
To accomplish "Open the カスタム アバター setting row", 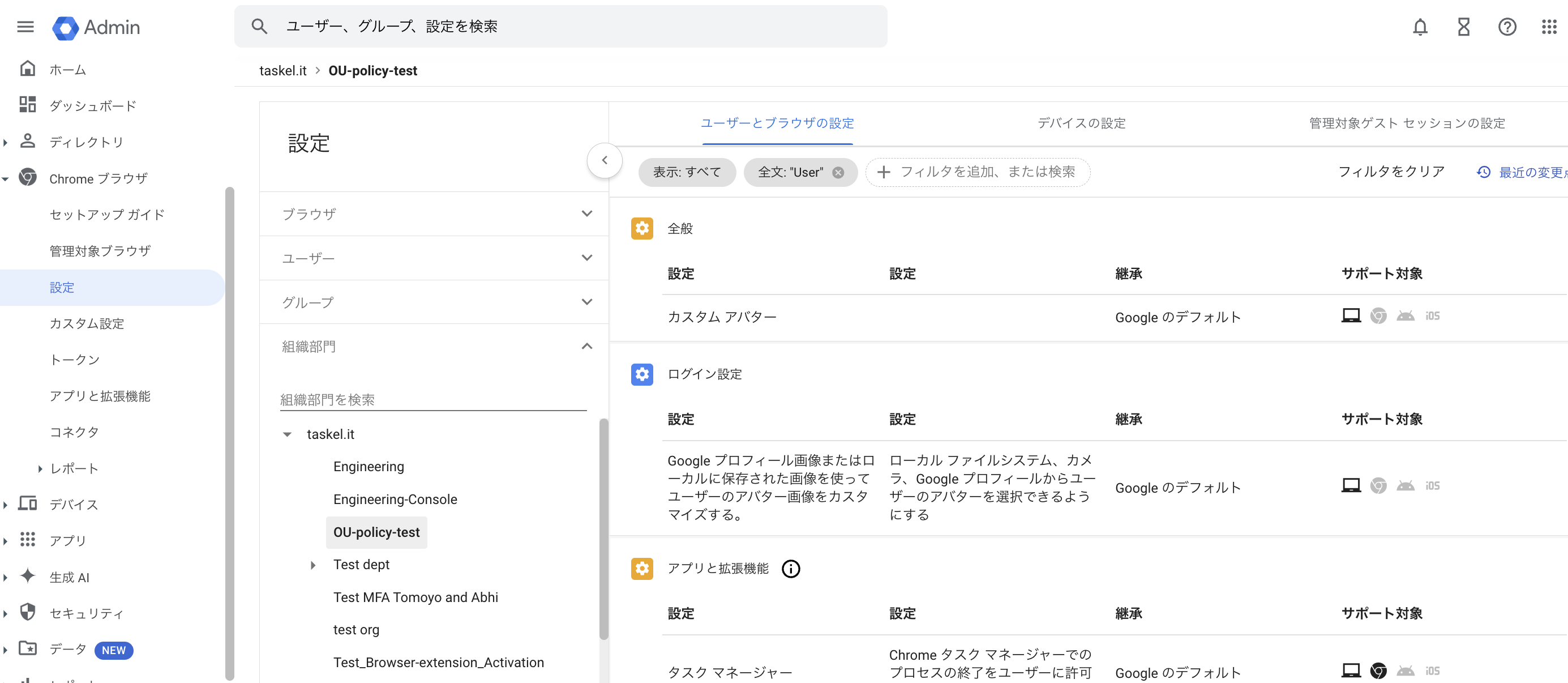I will [721, 317].
